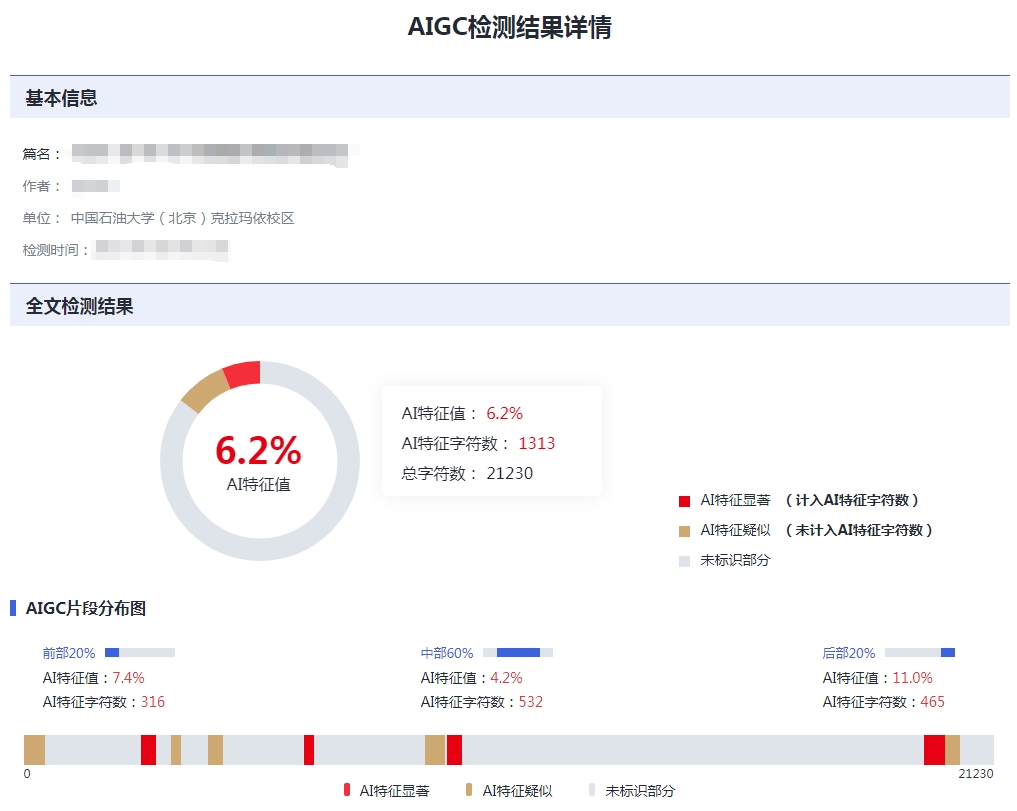This screenshot has height=811, width=1017.
Task: Select the 后部20% section label
Action: point(849,653)
